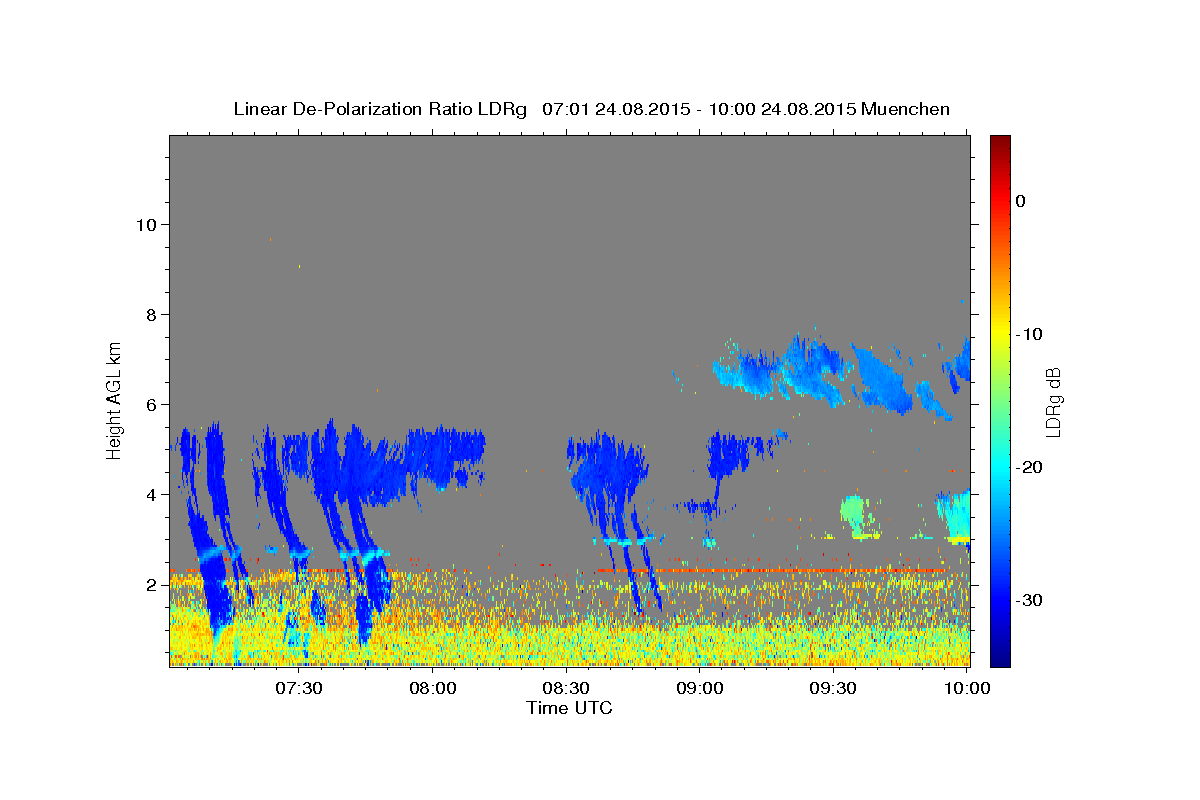
Task: Click the 10:00 time tick label
Action: click(x=967, y=688)
